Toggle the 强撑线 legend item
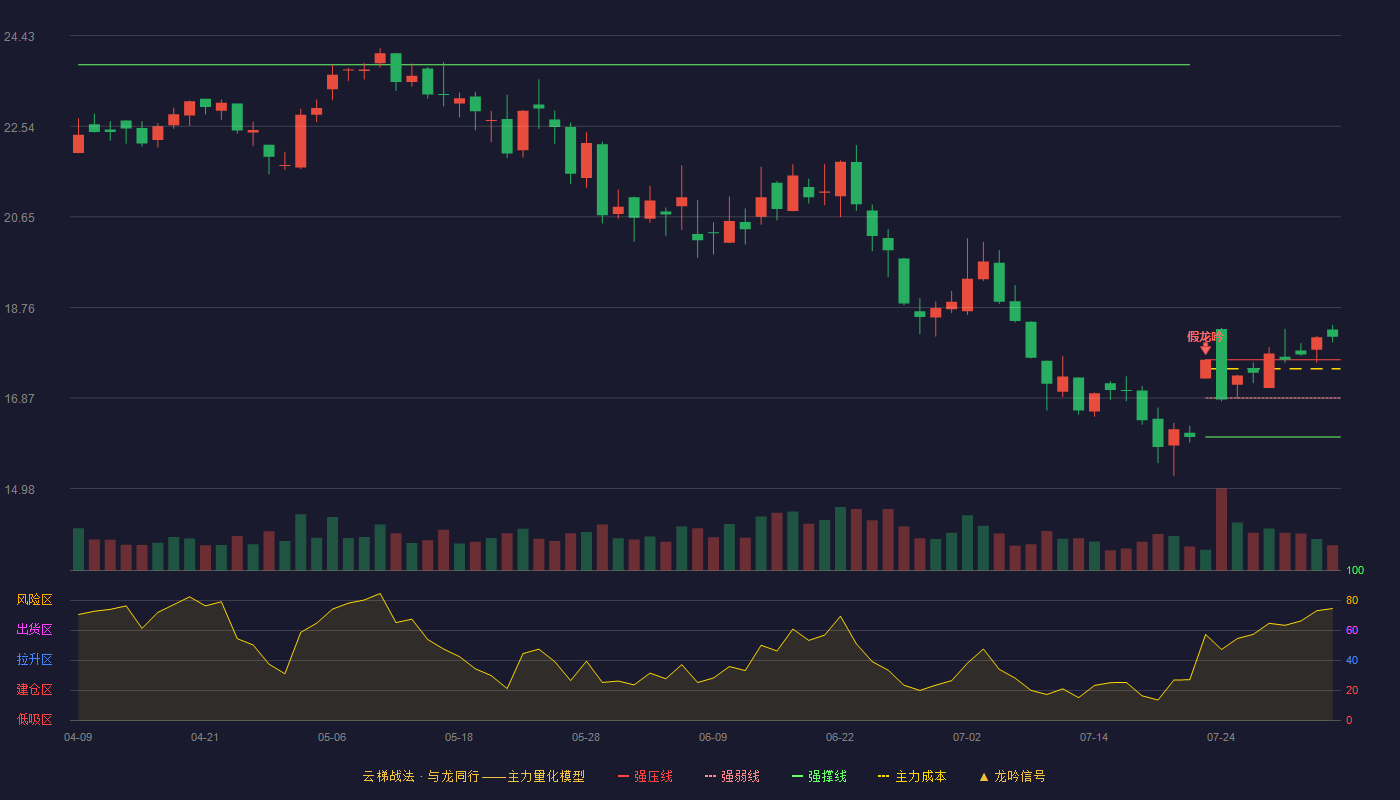The image size is (1400, 800). click(x=819, y=776)
